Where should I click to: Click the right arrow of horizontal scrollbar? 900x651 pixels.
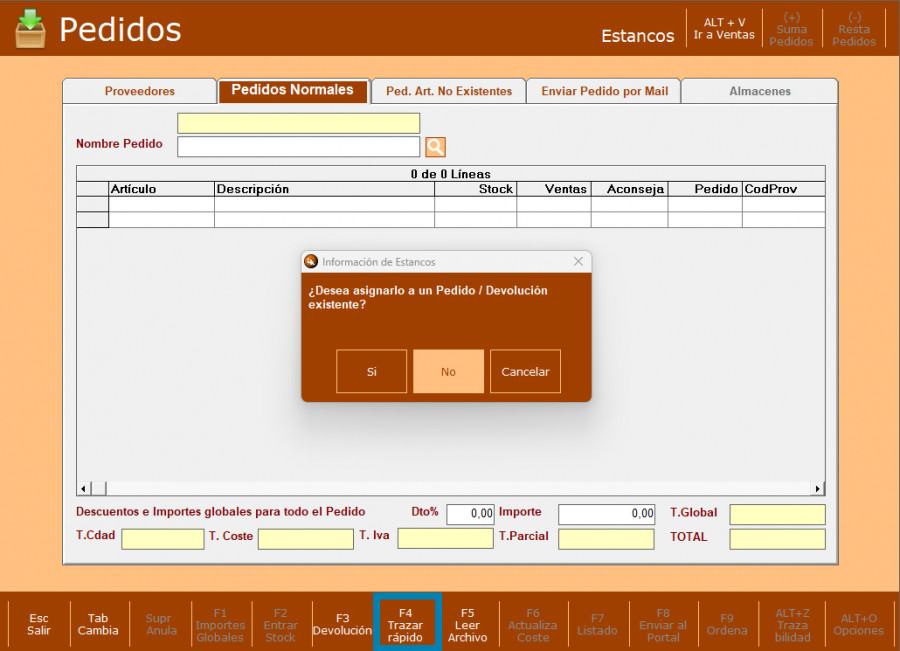click(x=818, y=488)
